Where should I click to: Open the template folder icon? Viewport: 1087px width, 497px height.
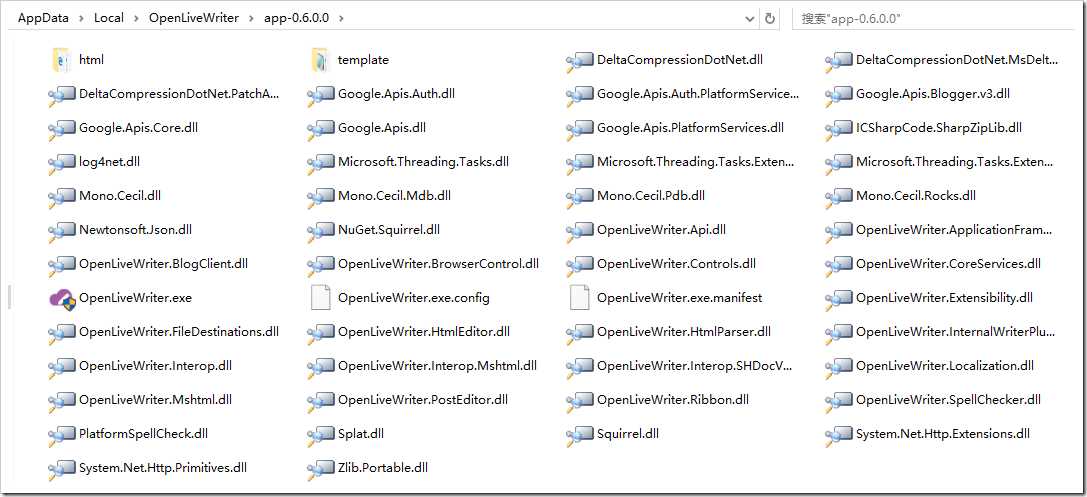(x=320, y=60)
